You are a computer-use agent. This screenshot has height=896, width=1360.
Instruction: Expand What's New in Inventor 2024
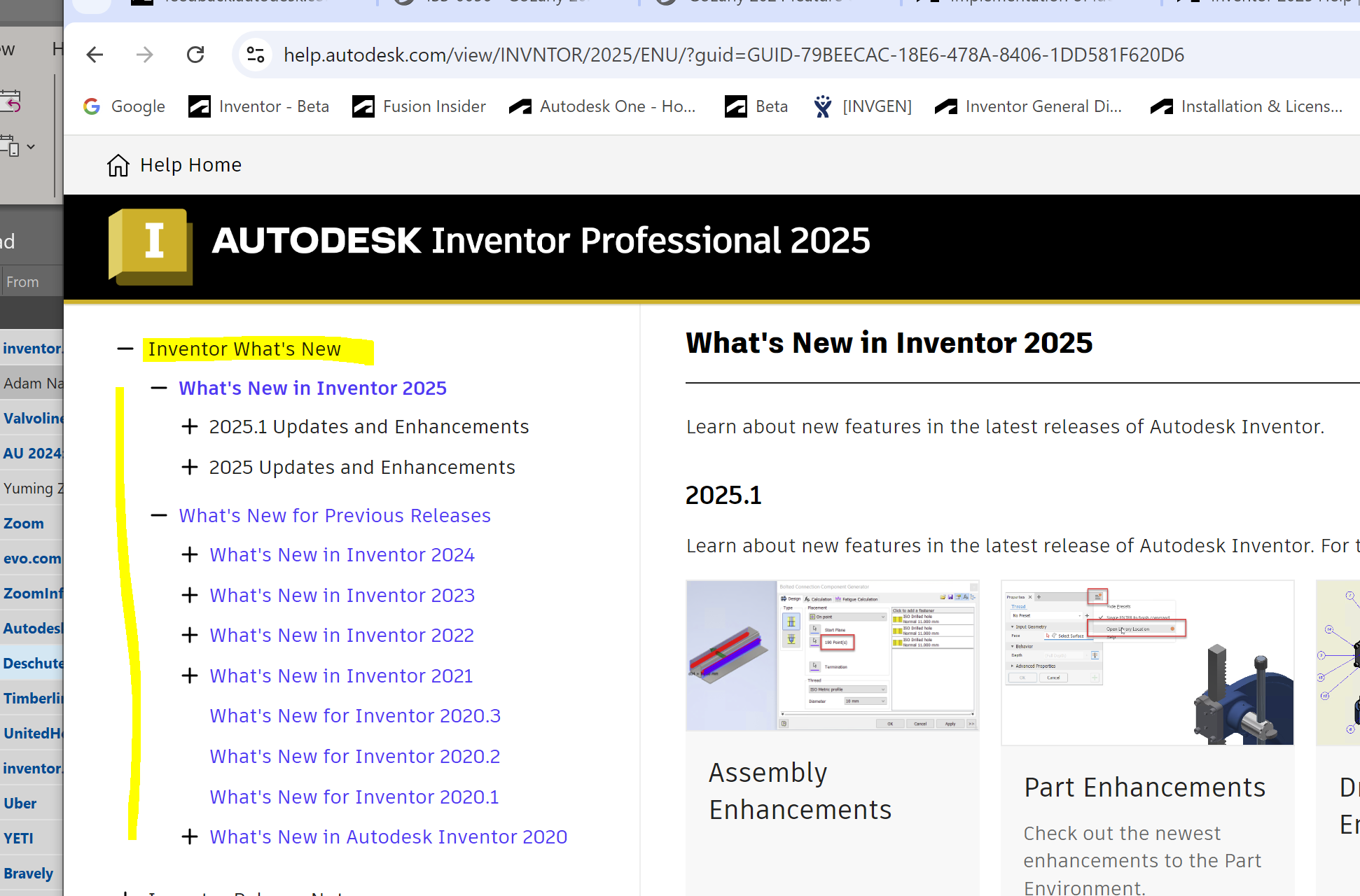pyautogui.click(x=190, y=554)
